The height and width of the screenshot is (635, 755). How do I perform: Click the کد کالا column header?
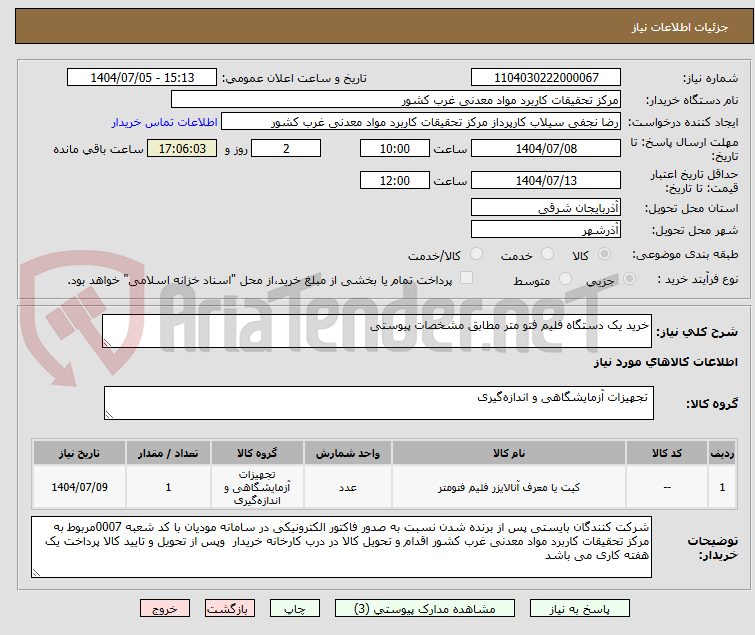click(x=667, y=453)
